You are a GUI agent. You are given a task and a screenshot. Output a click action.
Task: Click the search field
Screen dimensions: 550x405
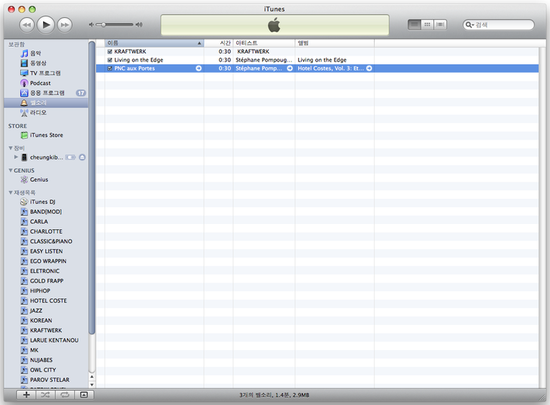click(x=498, y=25)
